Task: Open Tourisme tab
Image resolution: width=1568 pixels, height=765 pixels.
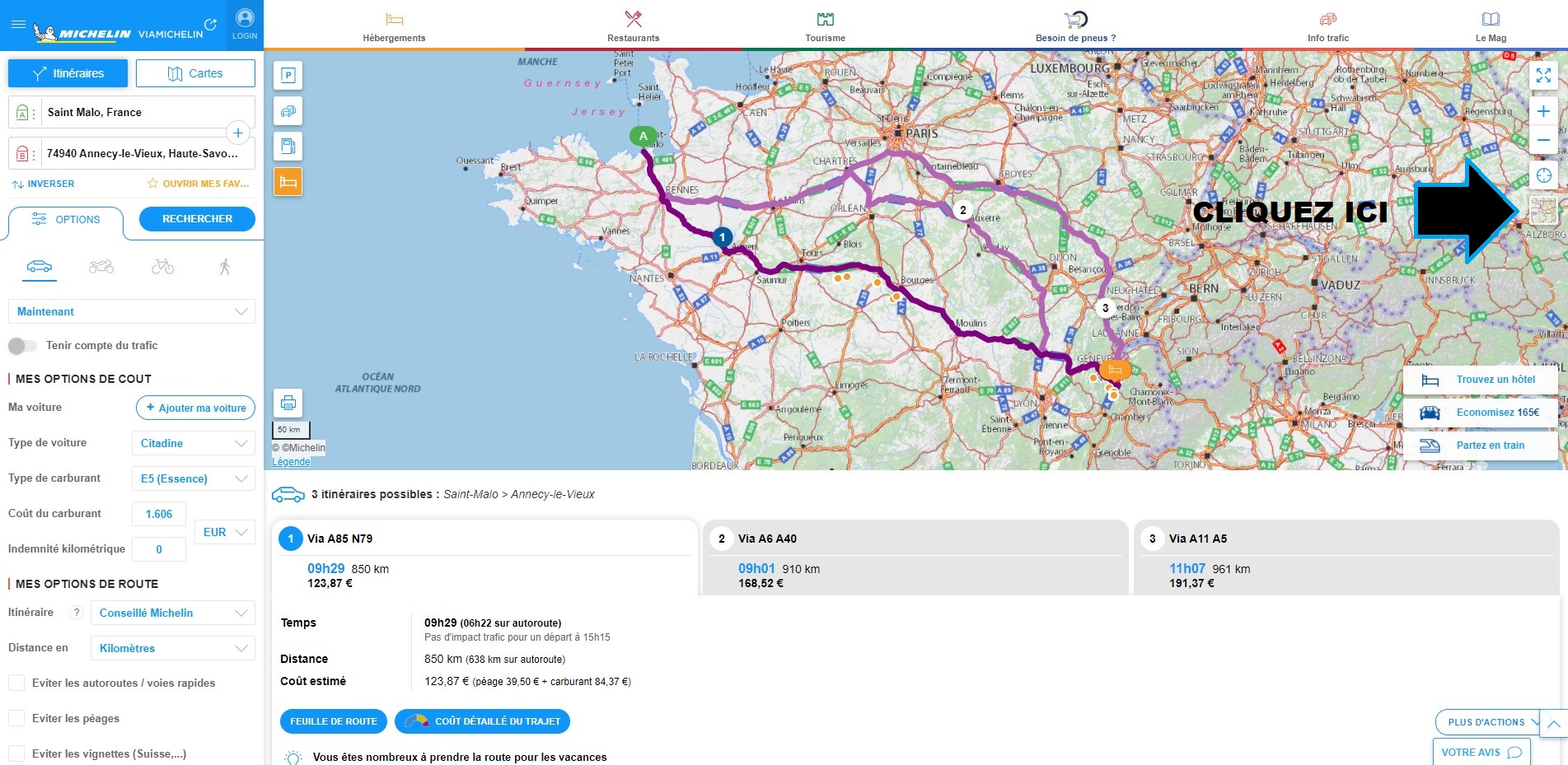Action: click(x=826, y=26)
